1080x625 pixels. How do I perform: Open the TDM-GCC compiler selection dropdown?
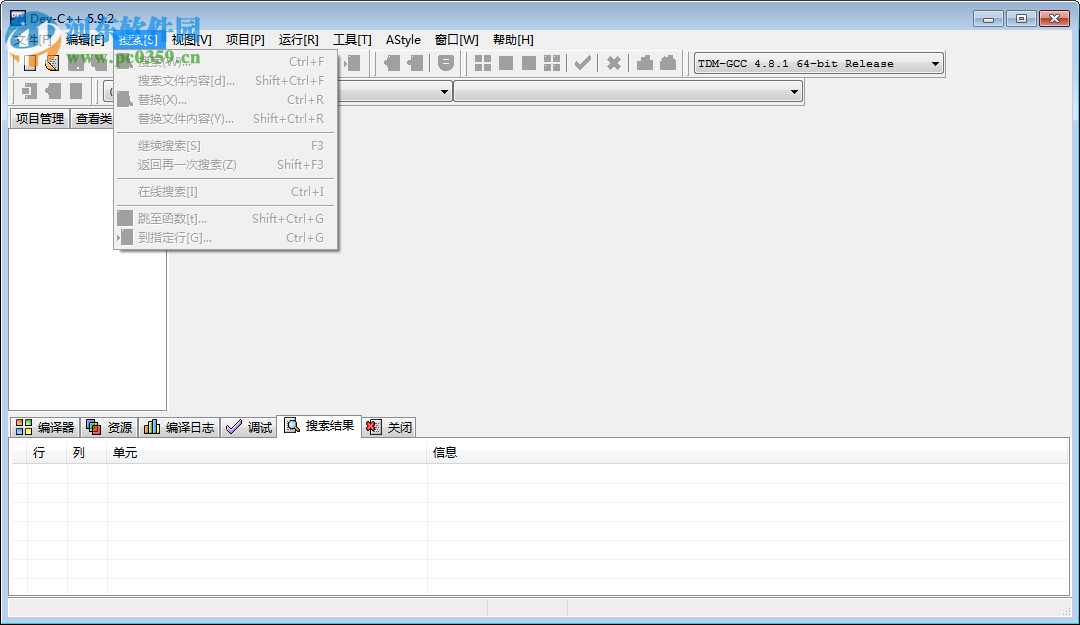(x=936, y=63)
